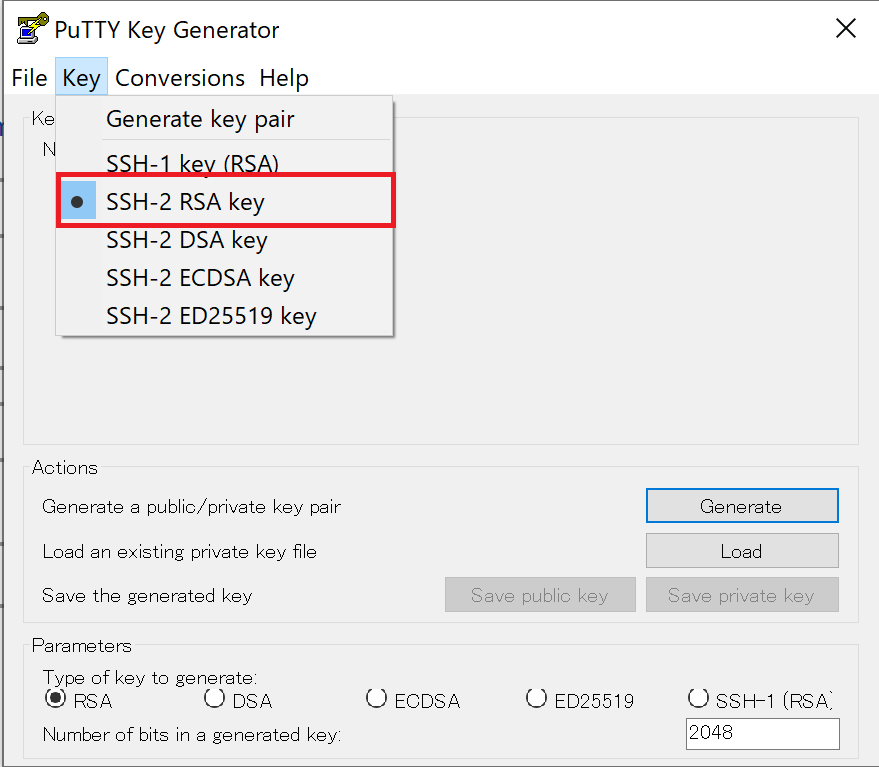The width and height of the screenshot is (879, 767).
Task: Select the RSA radio button
Action: [56, 699]
